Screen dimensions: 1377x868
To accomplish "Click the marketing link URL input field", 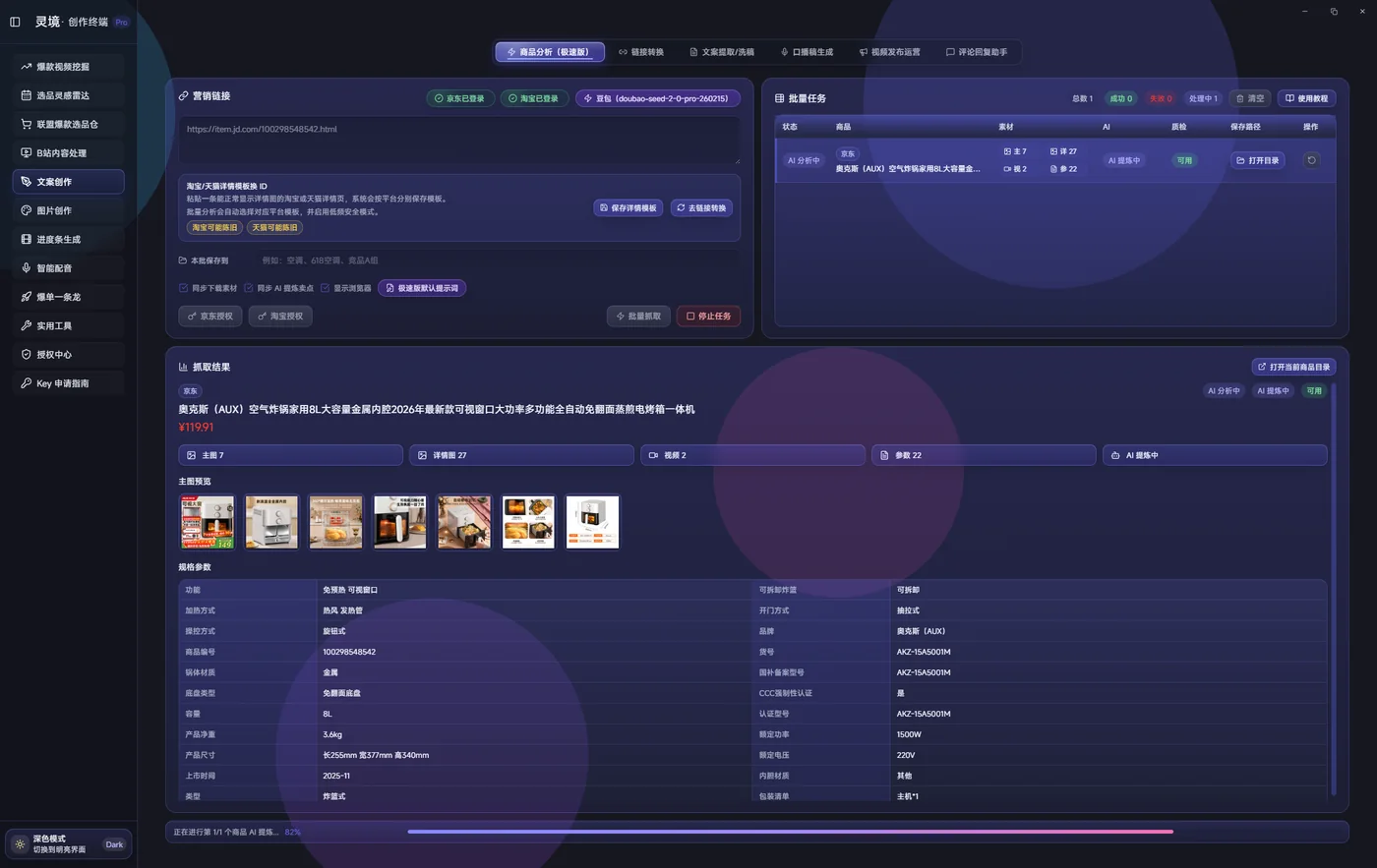I will (459, 141).
